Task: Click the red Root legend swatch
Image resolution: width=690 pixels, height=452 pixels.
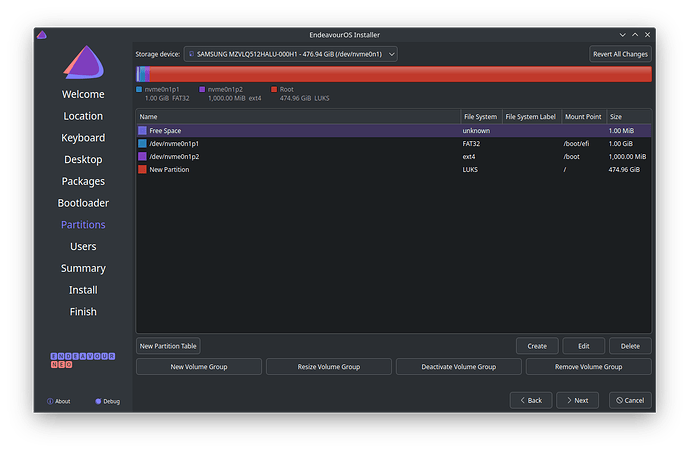Action: [x=274, y=89]
